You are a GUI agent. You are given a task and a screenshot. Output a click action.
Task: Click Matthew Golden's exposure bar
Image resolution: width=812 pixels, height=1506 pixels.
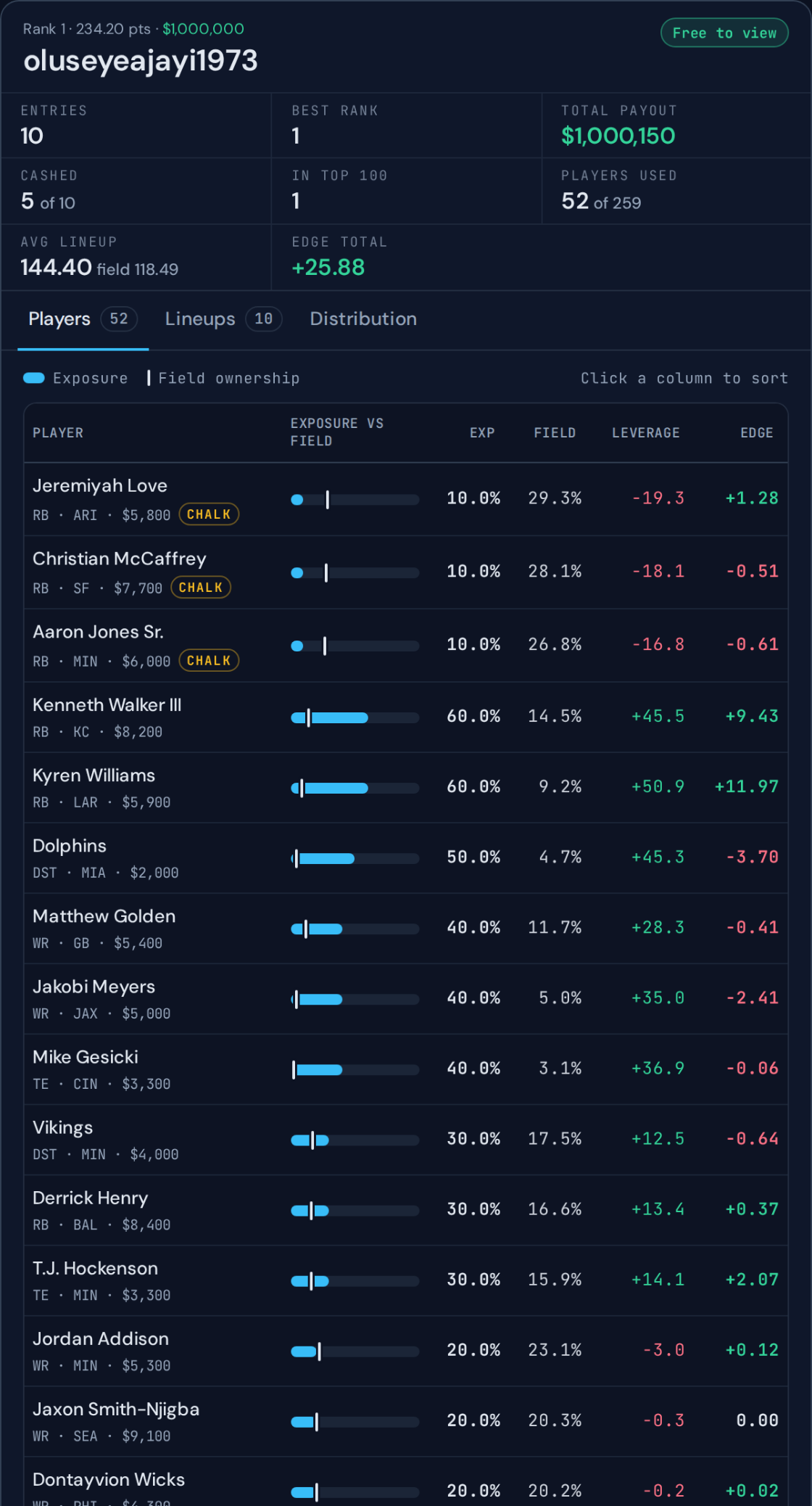click(355, 929)
